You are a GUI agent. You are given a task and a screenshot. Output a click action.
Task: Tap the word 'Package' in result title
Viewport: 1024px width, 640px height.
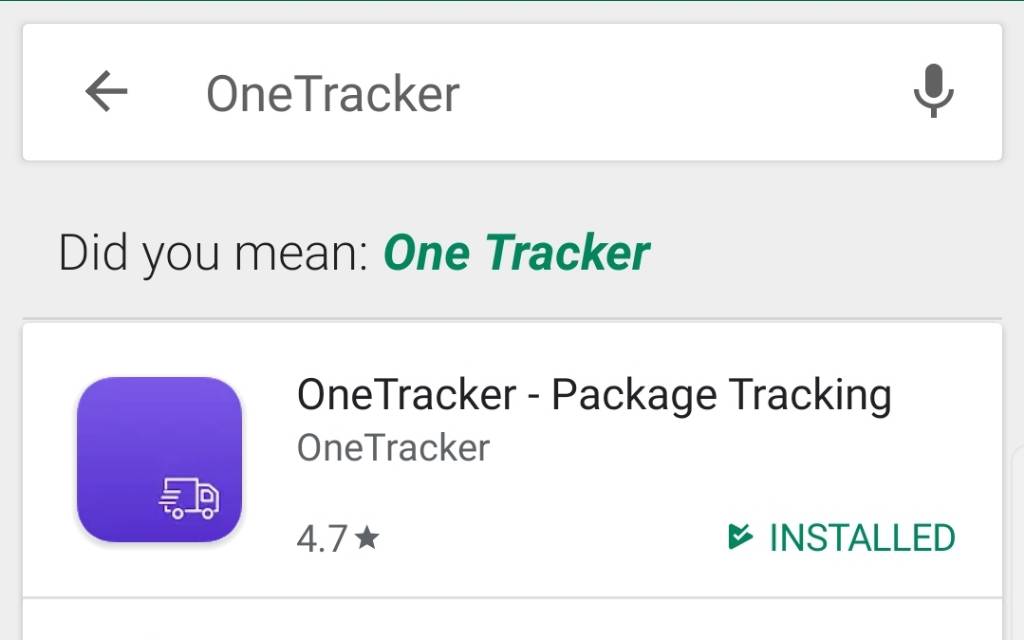click(633, 395)
